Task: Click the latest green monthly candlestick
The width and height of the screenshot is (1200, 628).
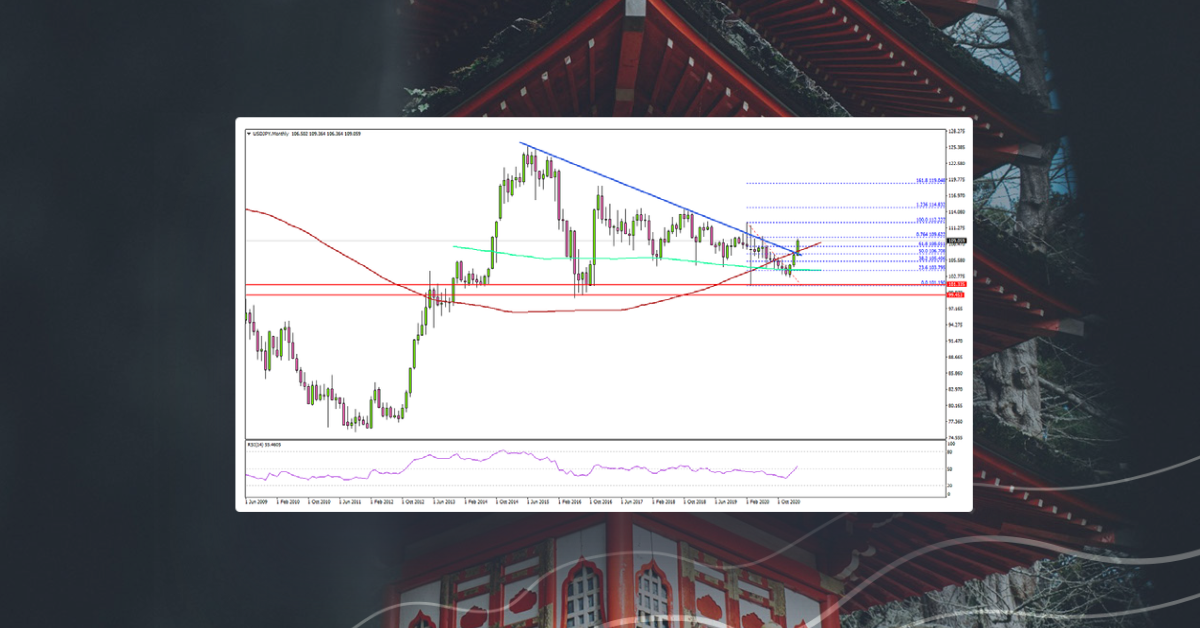Action: click(797, 248)
